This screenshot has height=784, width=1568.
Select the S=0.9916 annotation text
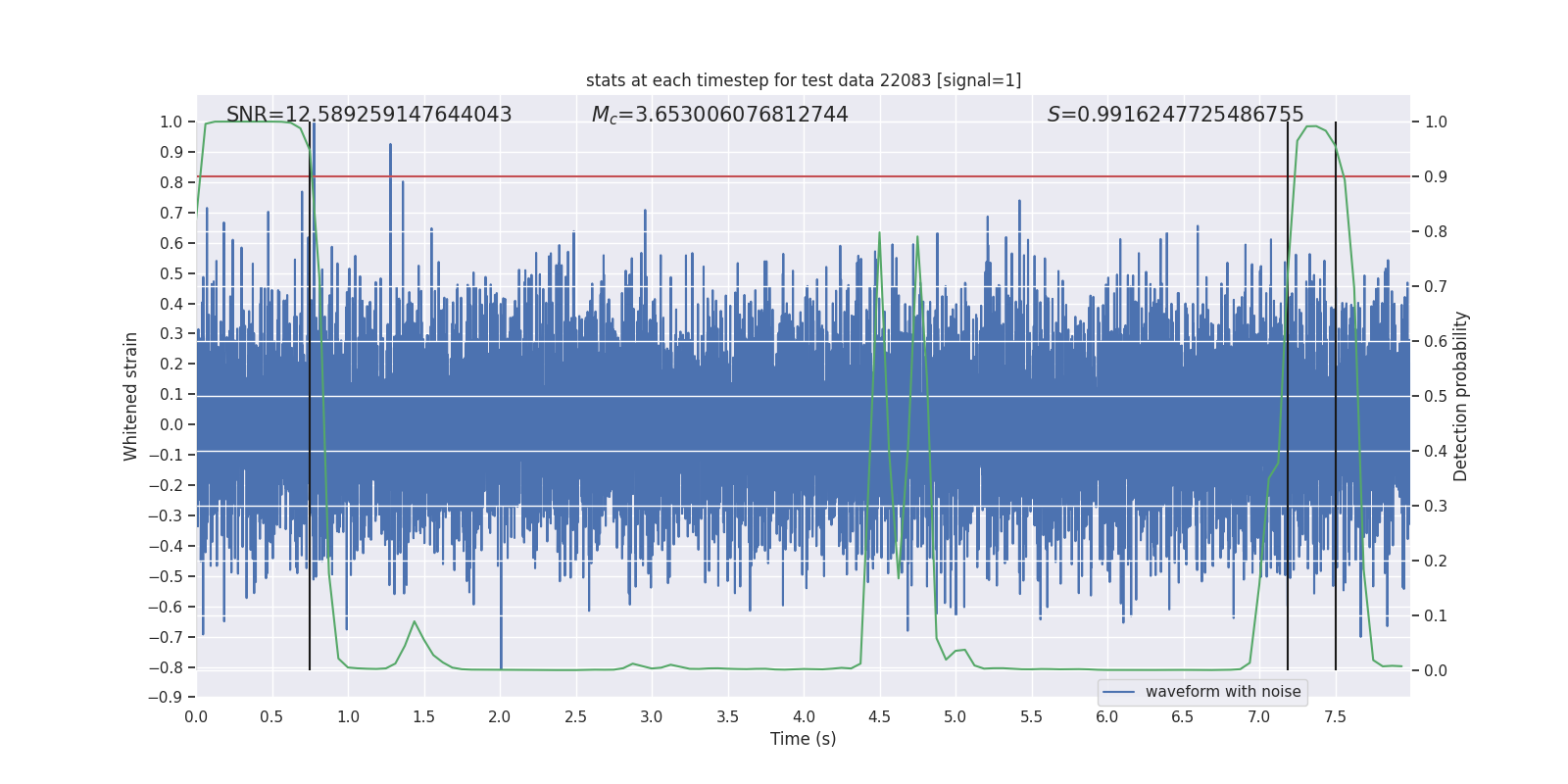click(x=1175, y=115)
